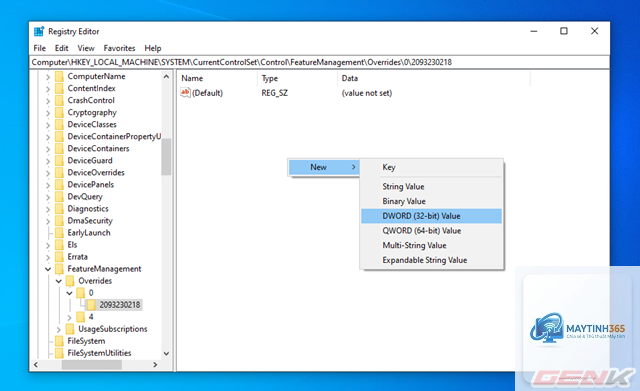Collapse the FeatureManagement tree node
Screen dimensions: 640x391
coord(48,269)
